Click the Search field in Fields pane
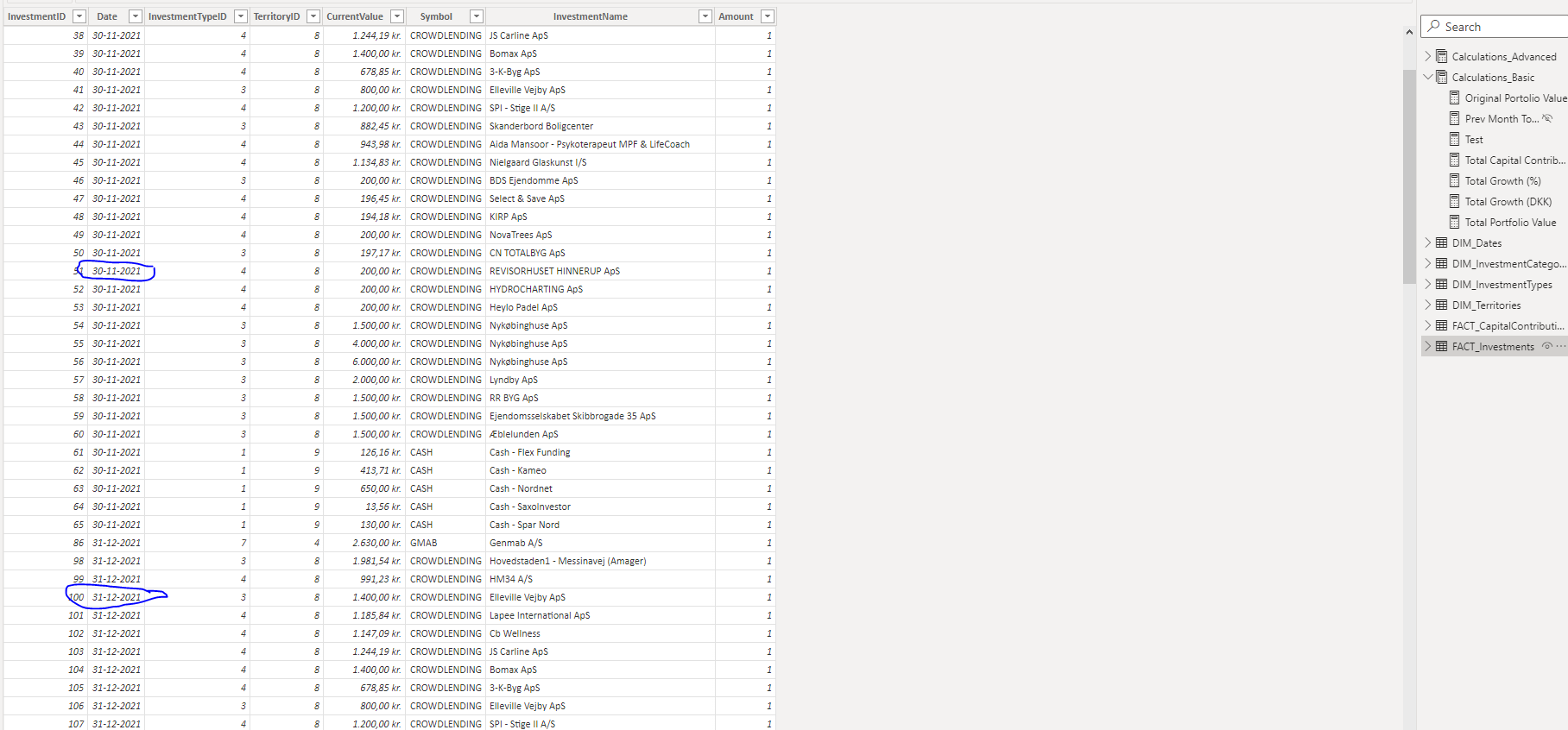This screenshot has width=1568, height=730. [x=1495, y=27]
